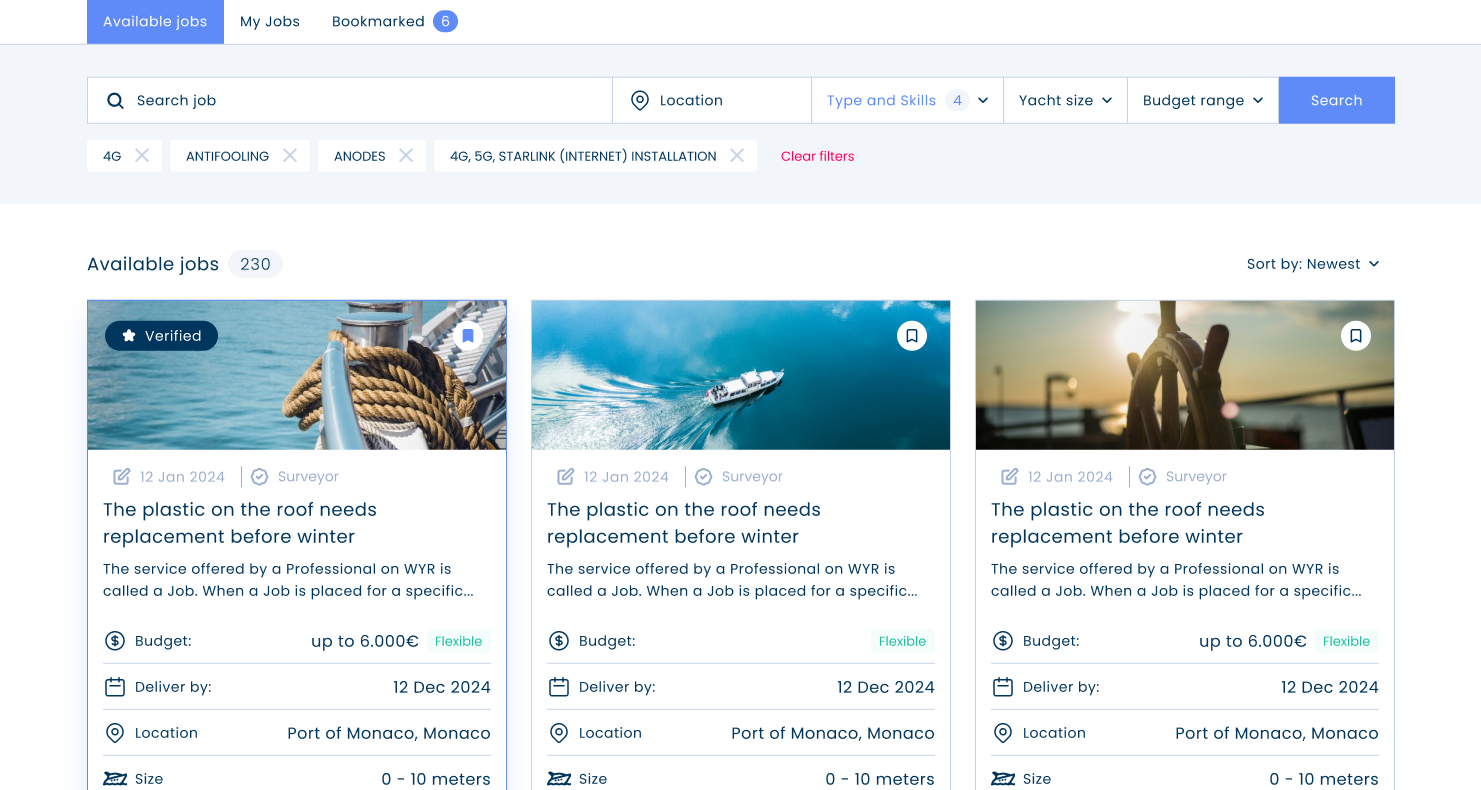
Task: Bookmark the rightmost job card
Action: pyautogui.click(x=1355, y=335)
